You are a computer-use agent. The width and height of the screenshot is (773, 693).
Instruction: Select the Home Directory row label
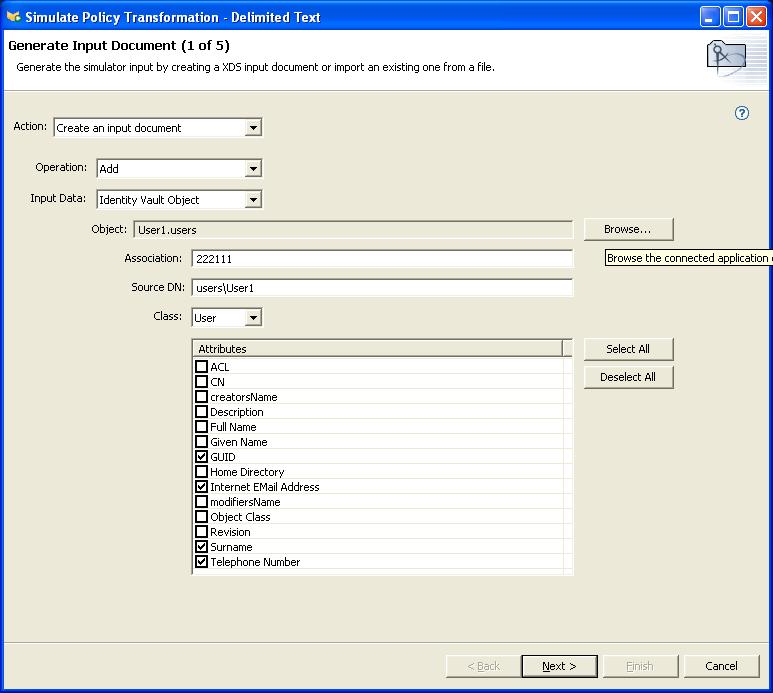click(x=247, y=472)
